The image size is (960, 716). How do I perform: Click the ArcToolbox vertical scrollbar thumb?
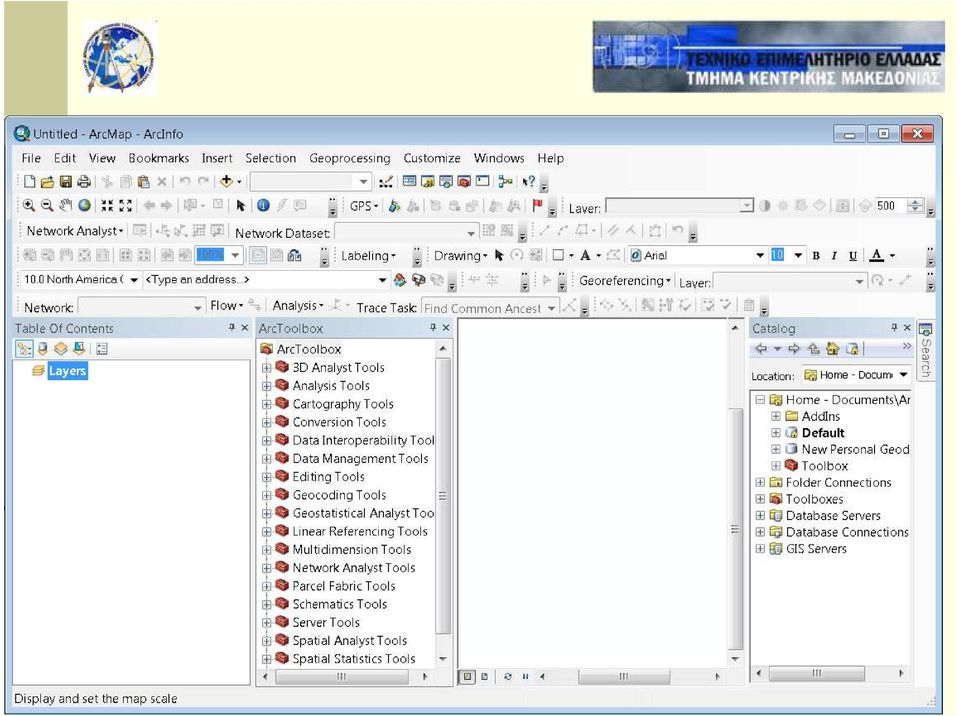443,496
